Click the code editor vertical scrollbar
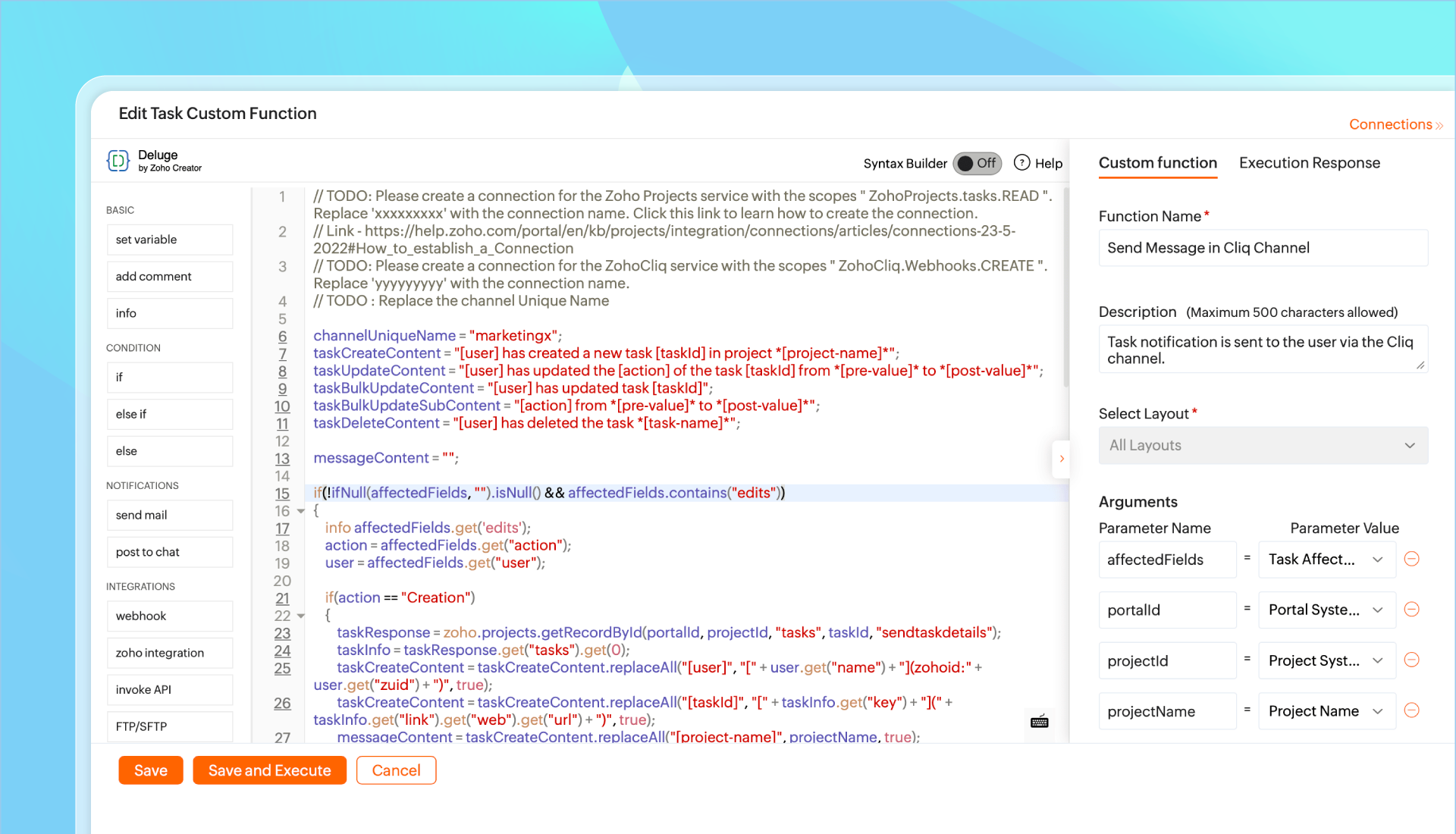1456x834 pixels. [x=1065, y=288]
